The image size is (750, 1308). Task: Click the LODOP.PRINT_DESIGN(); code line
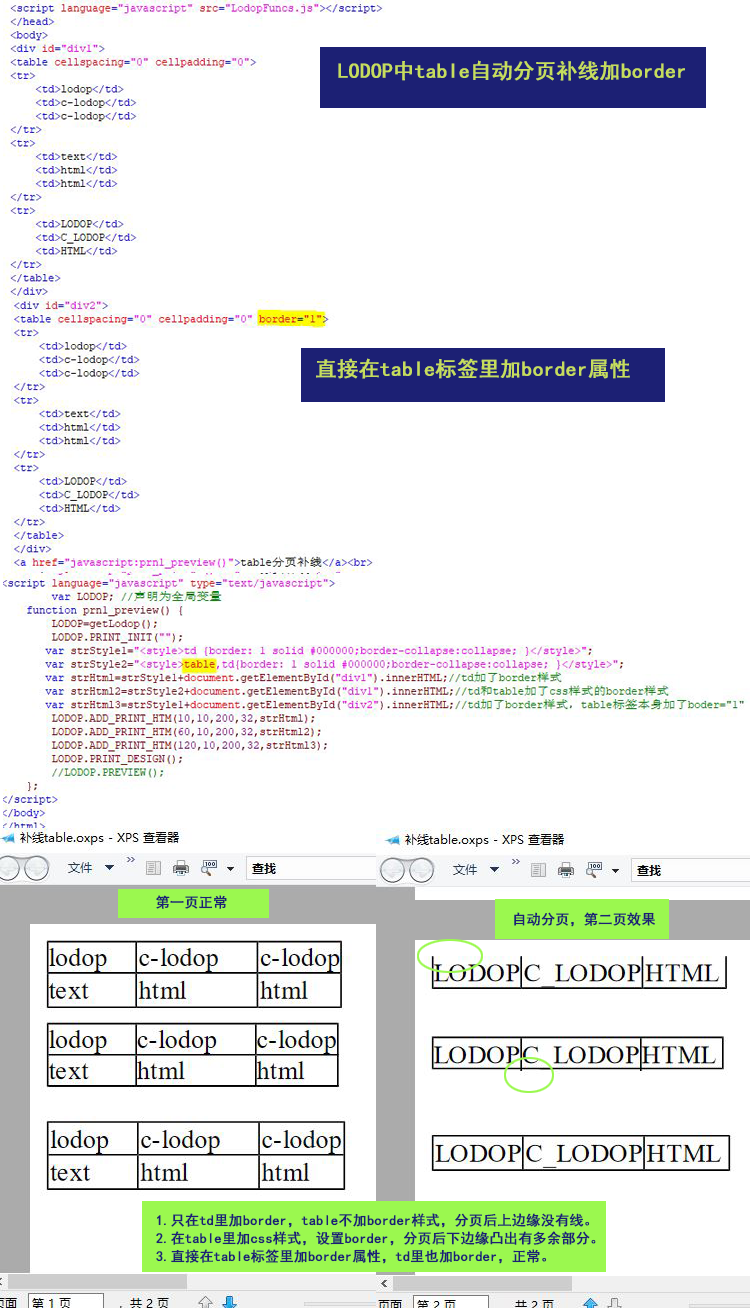[x=118, y=758]
